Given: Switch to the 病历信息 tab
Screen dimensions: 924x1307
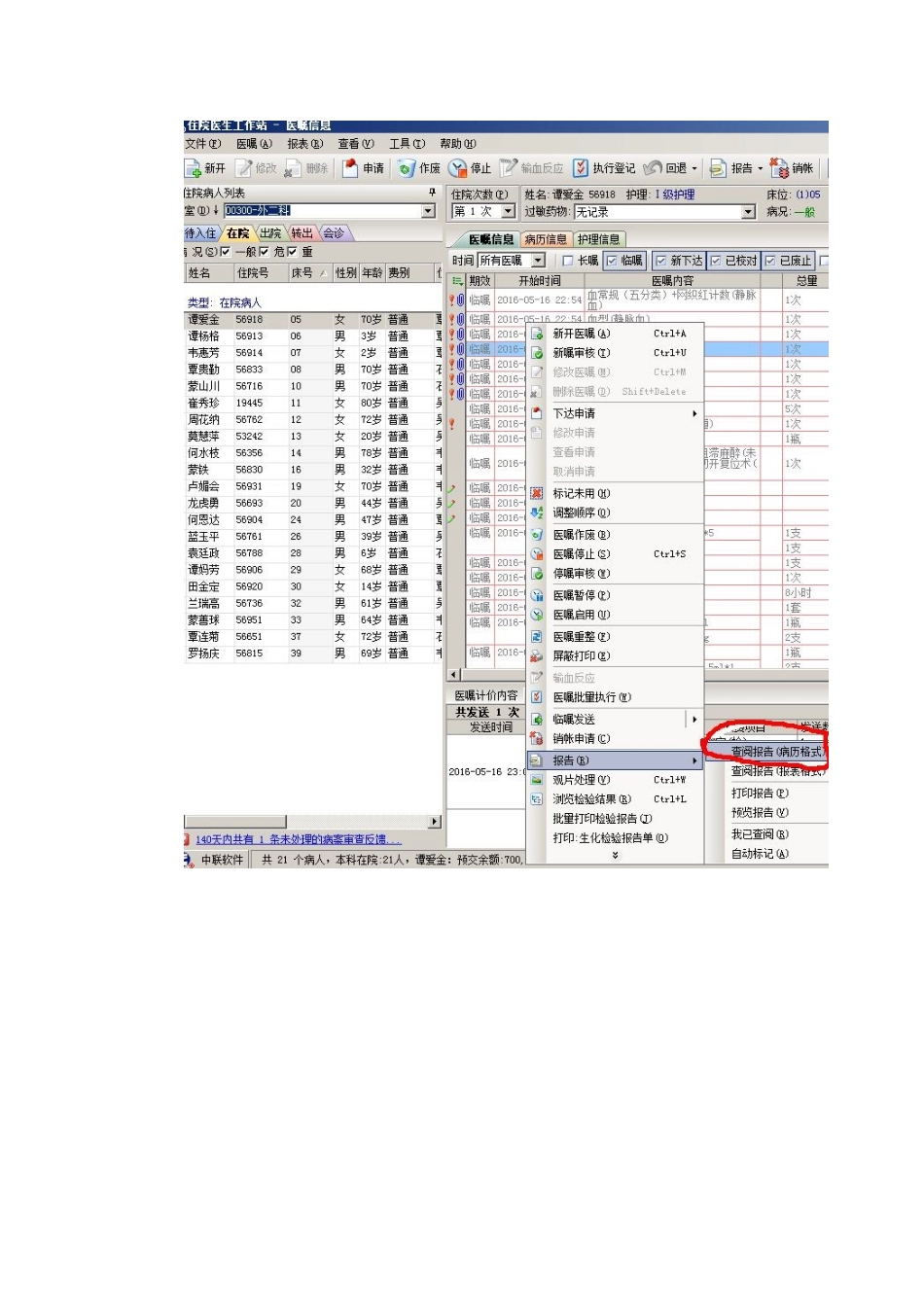Looking at the screenshot, I should [x=545, y=239].
